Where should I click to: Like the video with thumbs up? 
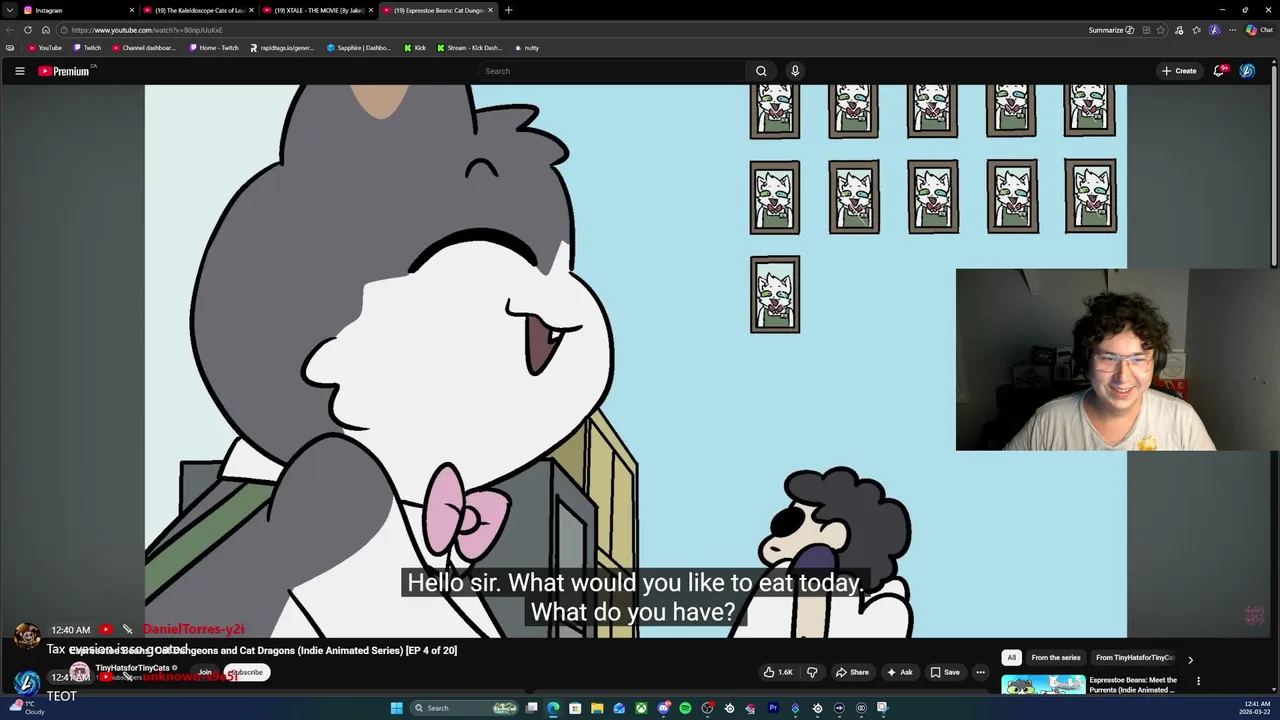[x=778, y=672]
